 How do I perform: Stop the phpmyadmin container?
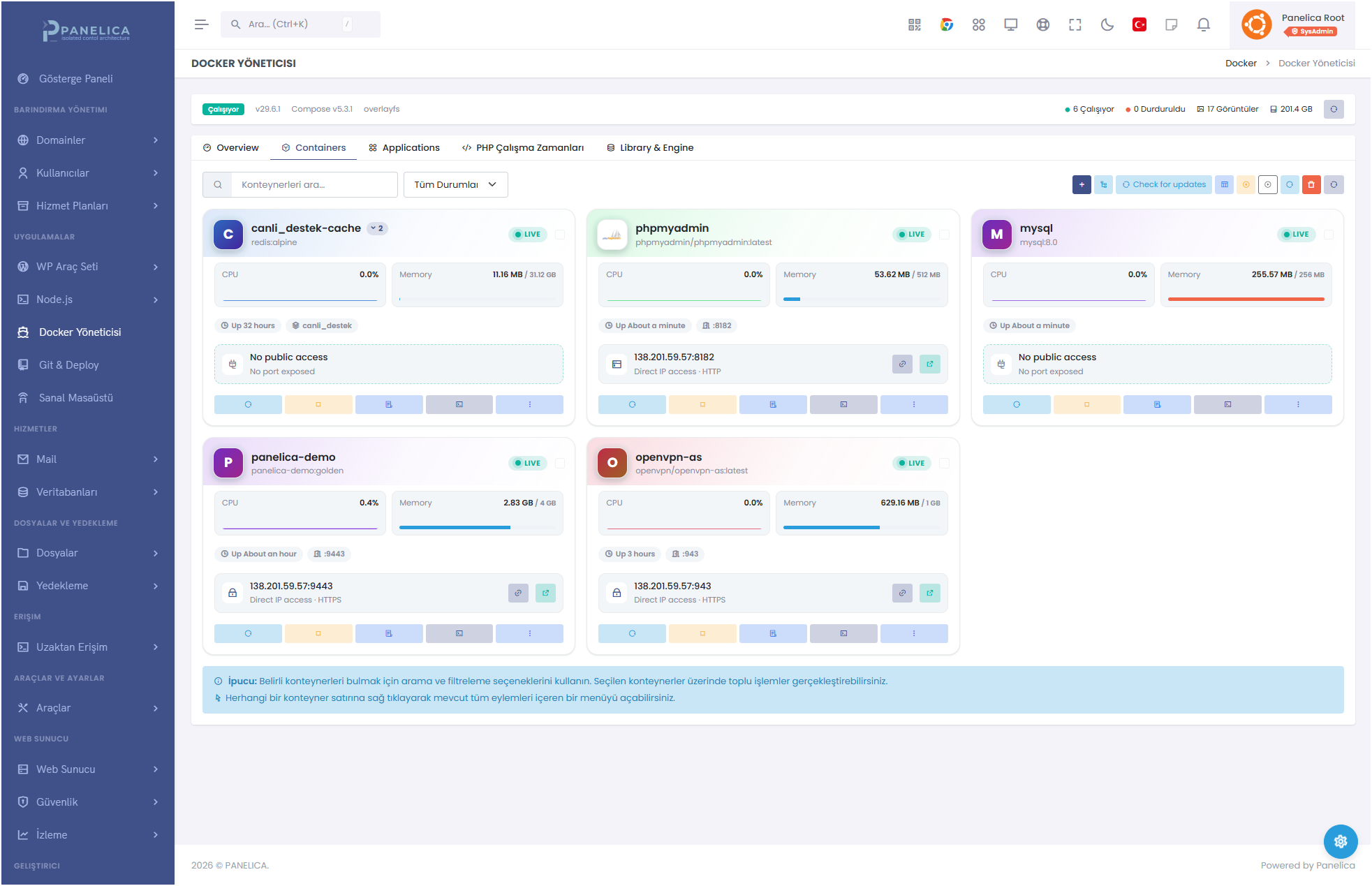702,404
